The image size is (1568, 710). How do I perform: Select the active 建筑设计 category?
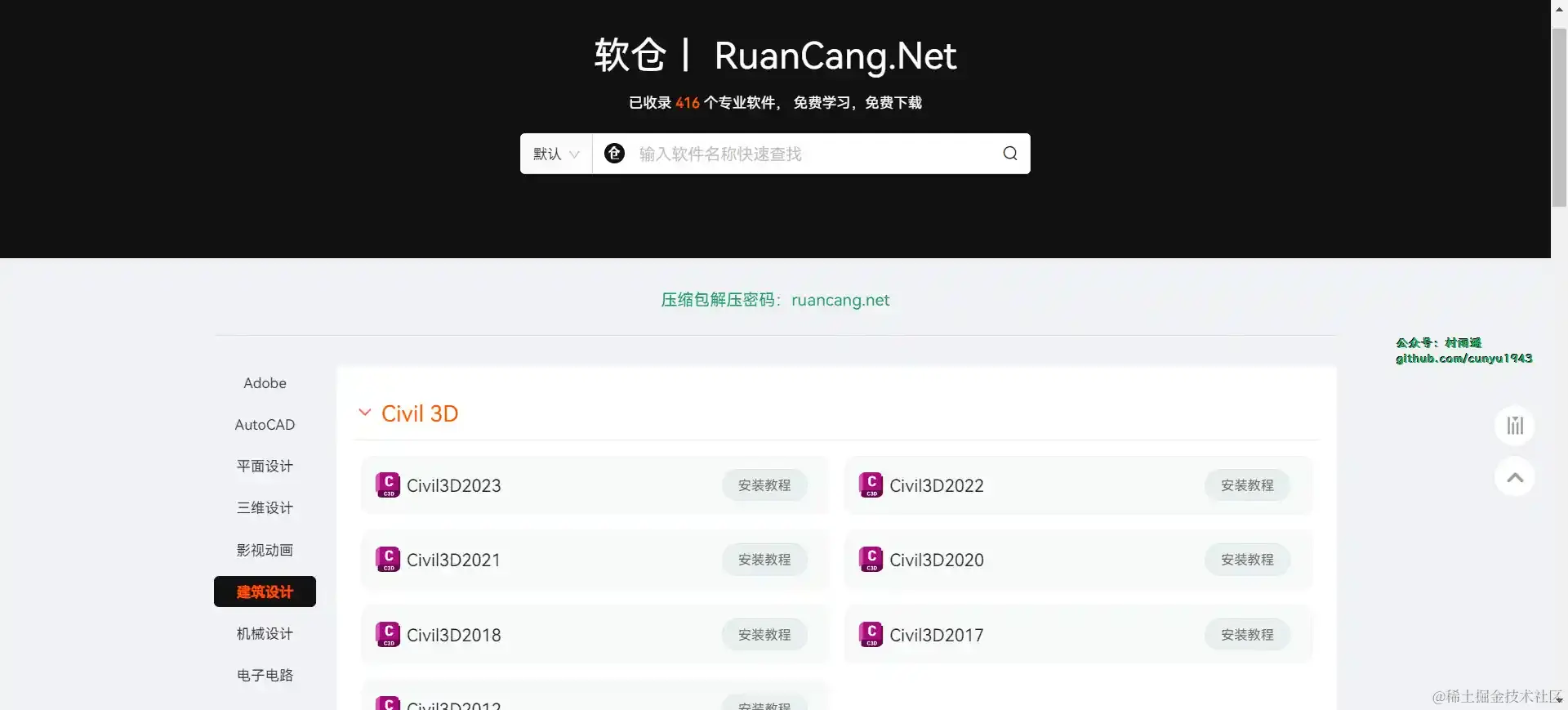click(x=265, y=592)
